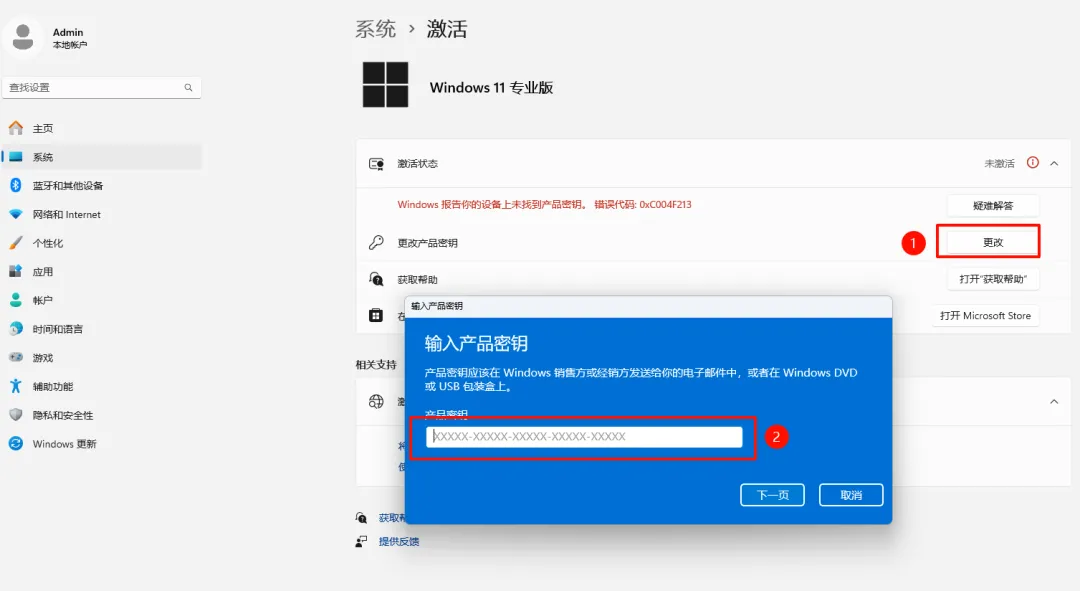Click the 打开"获取帮助" button

click(993, 279)
